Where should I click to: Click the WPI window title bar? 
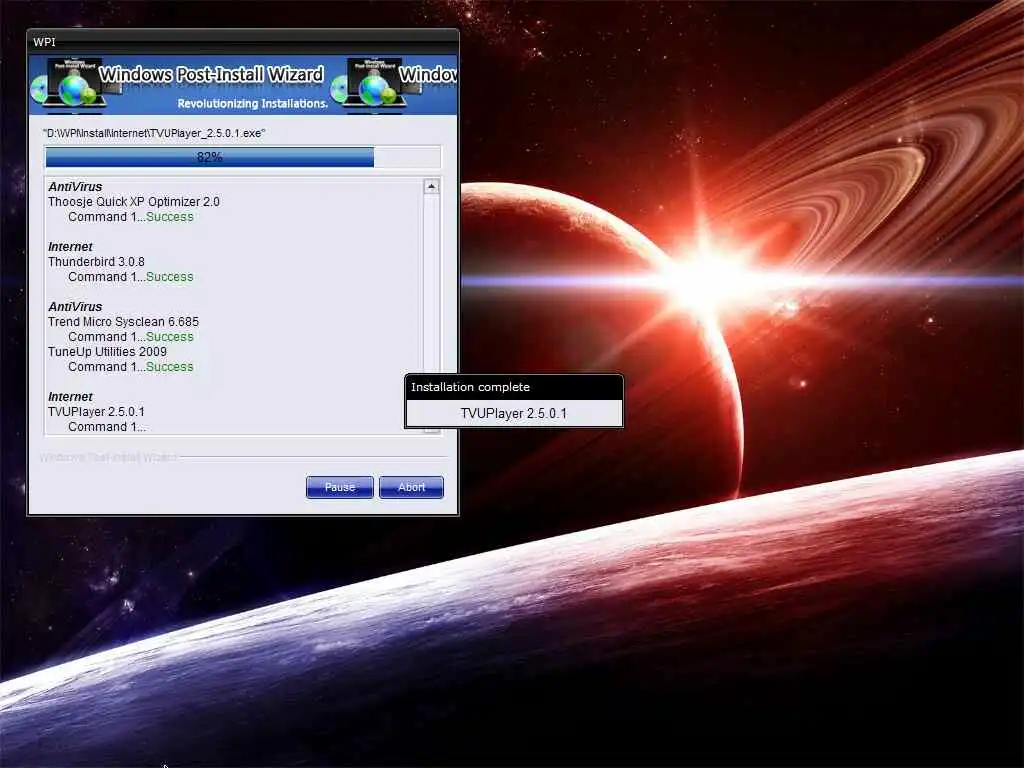[x=243, y=42]
